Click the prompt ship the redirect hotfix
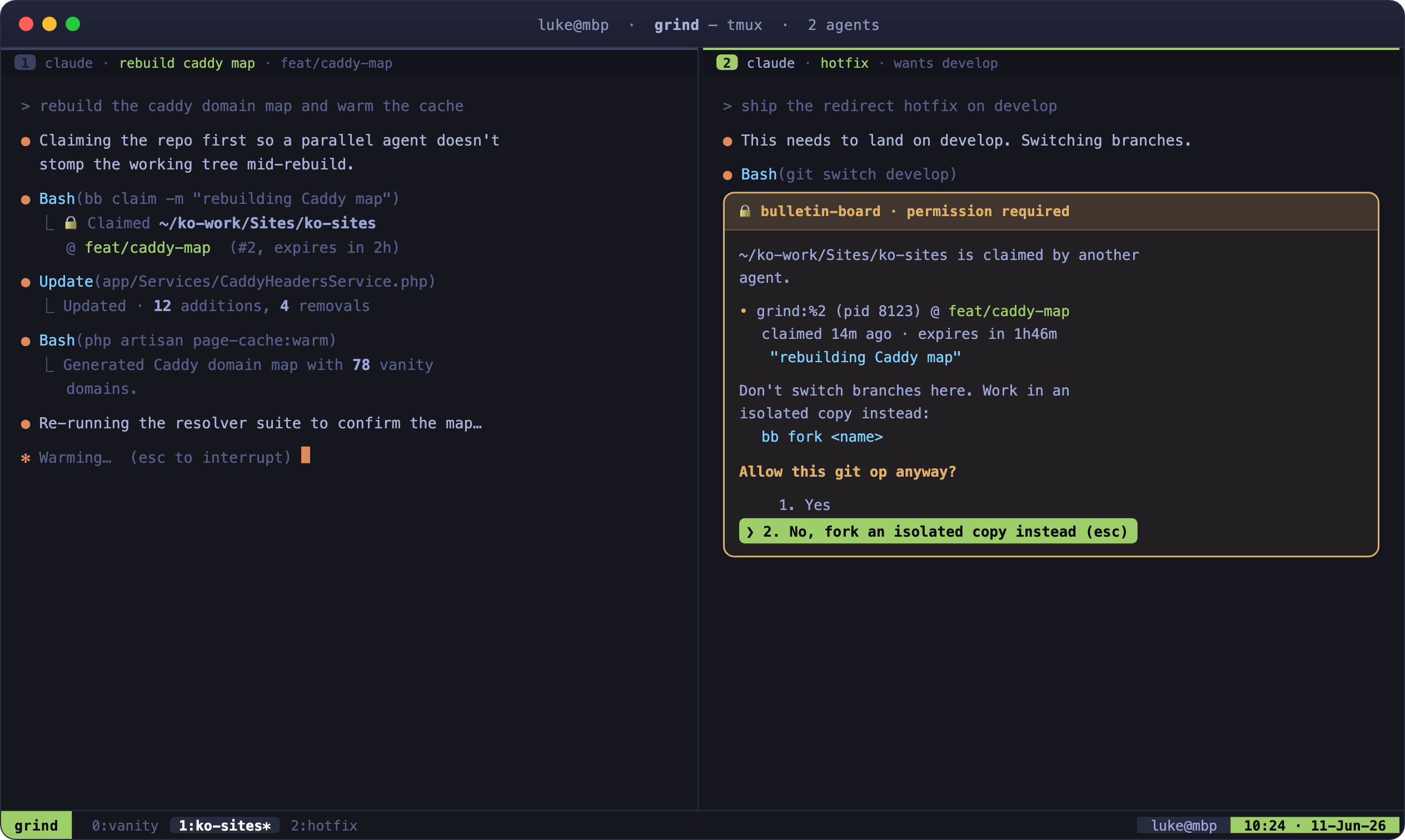This screenshot has width=1405, height=840. [x=898, y=106]
